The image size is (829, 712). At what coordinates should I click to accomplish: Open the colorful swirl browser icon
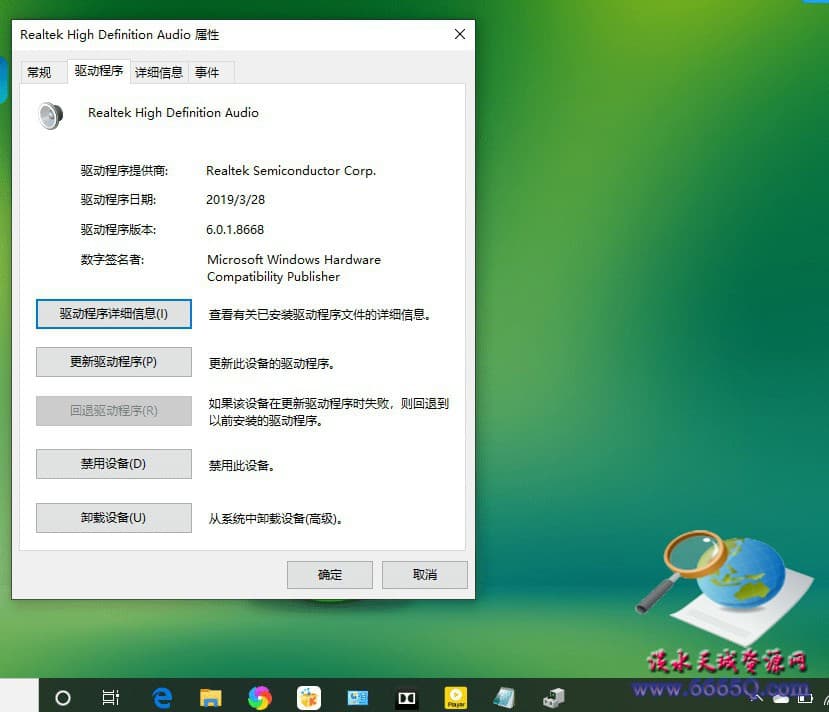pos(260,698)
